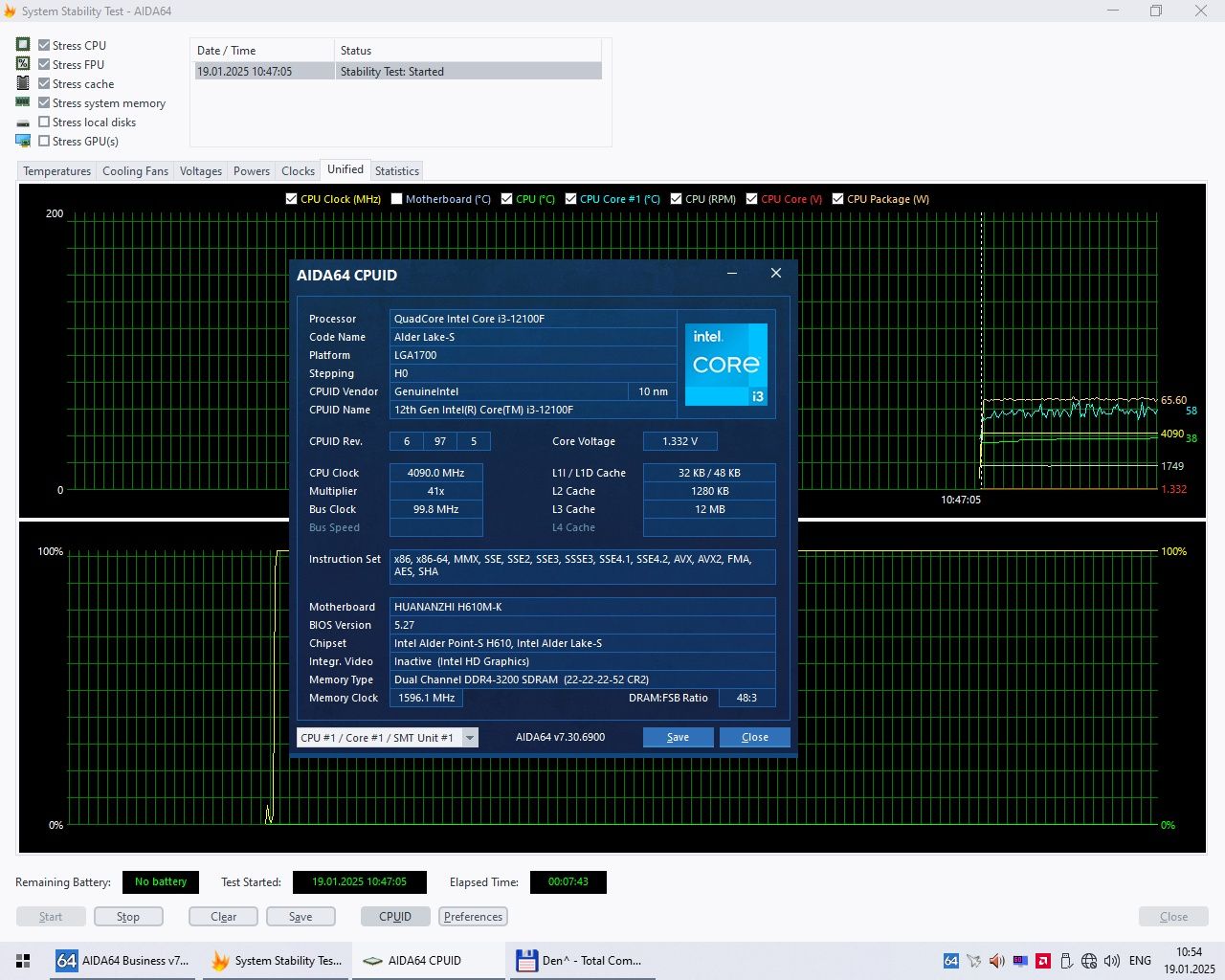This screenshot has width=1225, height=980.
Task: Open the Clocks tab
Action: pyautogui.click(x=298, y=171)
